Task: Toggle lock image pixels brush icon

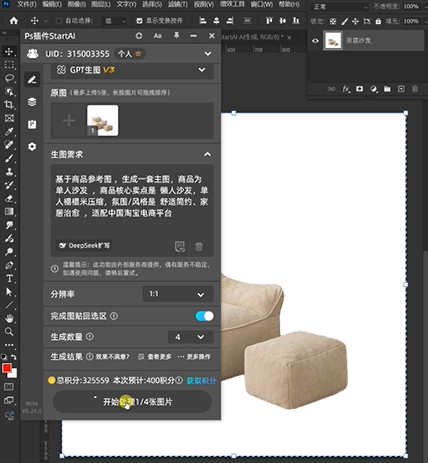Action: click(x=345, y=21)
